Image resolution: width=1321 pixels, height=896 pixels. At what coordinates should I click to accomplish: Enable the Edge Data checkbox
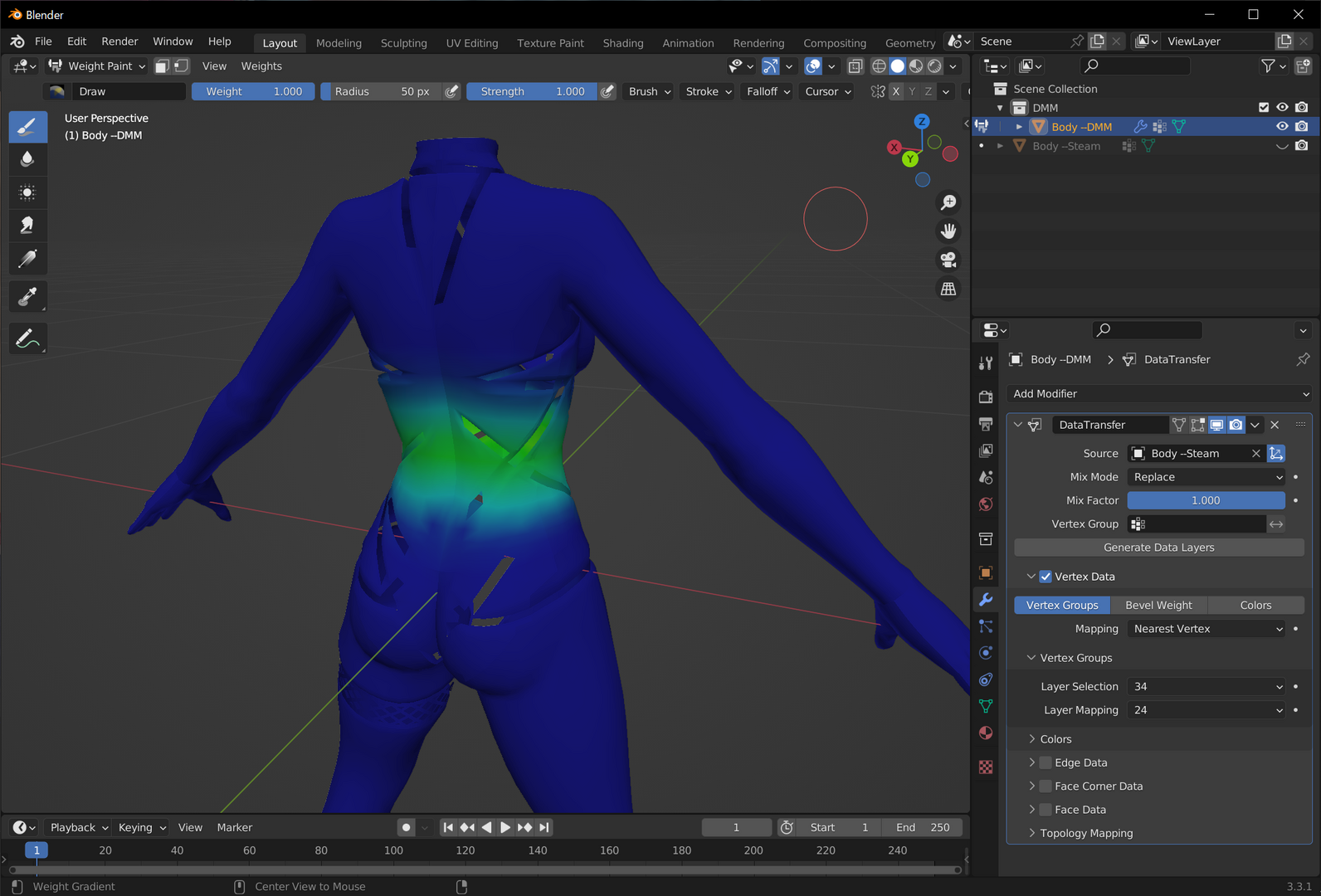pos(1046,762)
